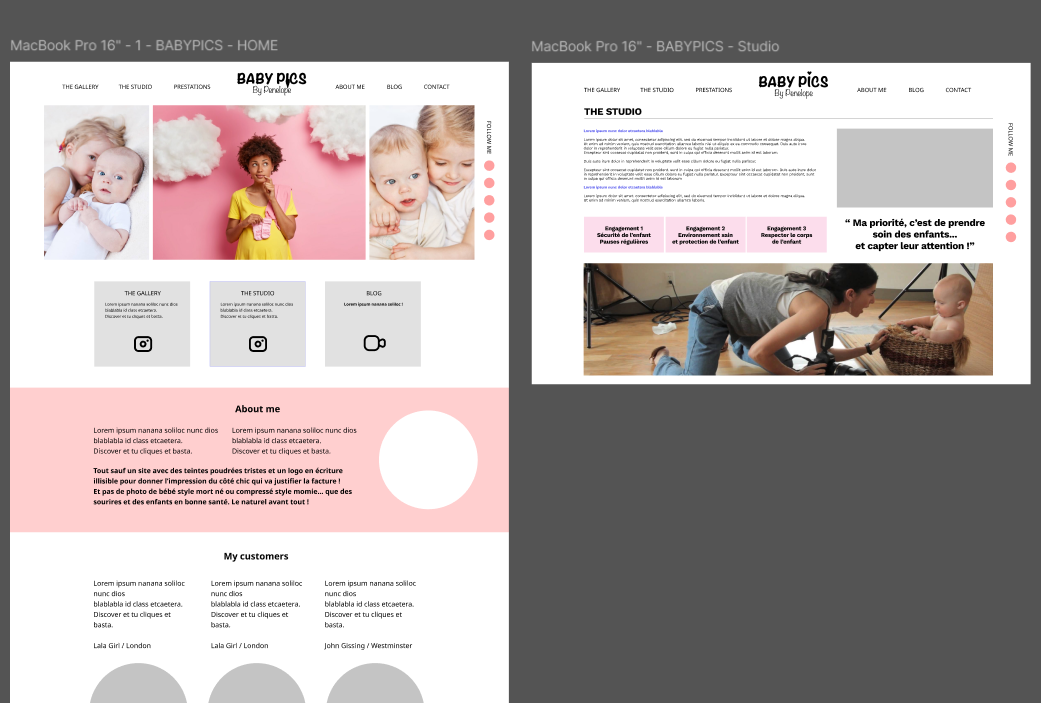Select the 'My customers' heading
Image resolution: width=1041 pixels, height=703 pixels.
tap(256, 556)
